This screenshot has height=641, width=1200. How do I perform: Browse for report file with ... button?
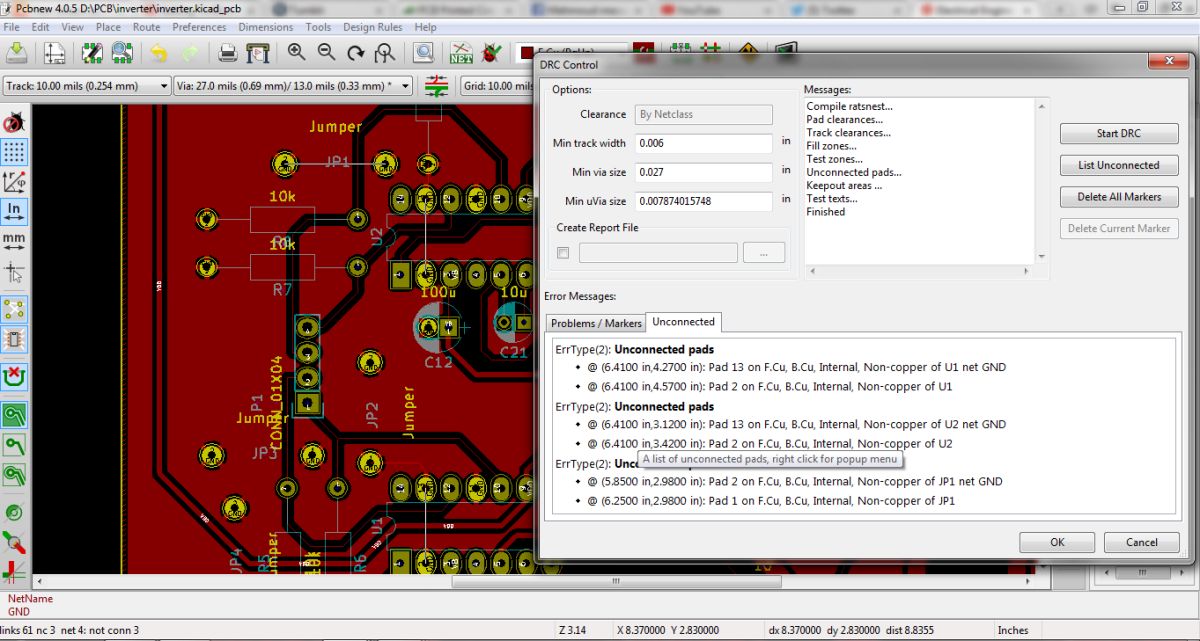(764, 253)
